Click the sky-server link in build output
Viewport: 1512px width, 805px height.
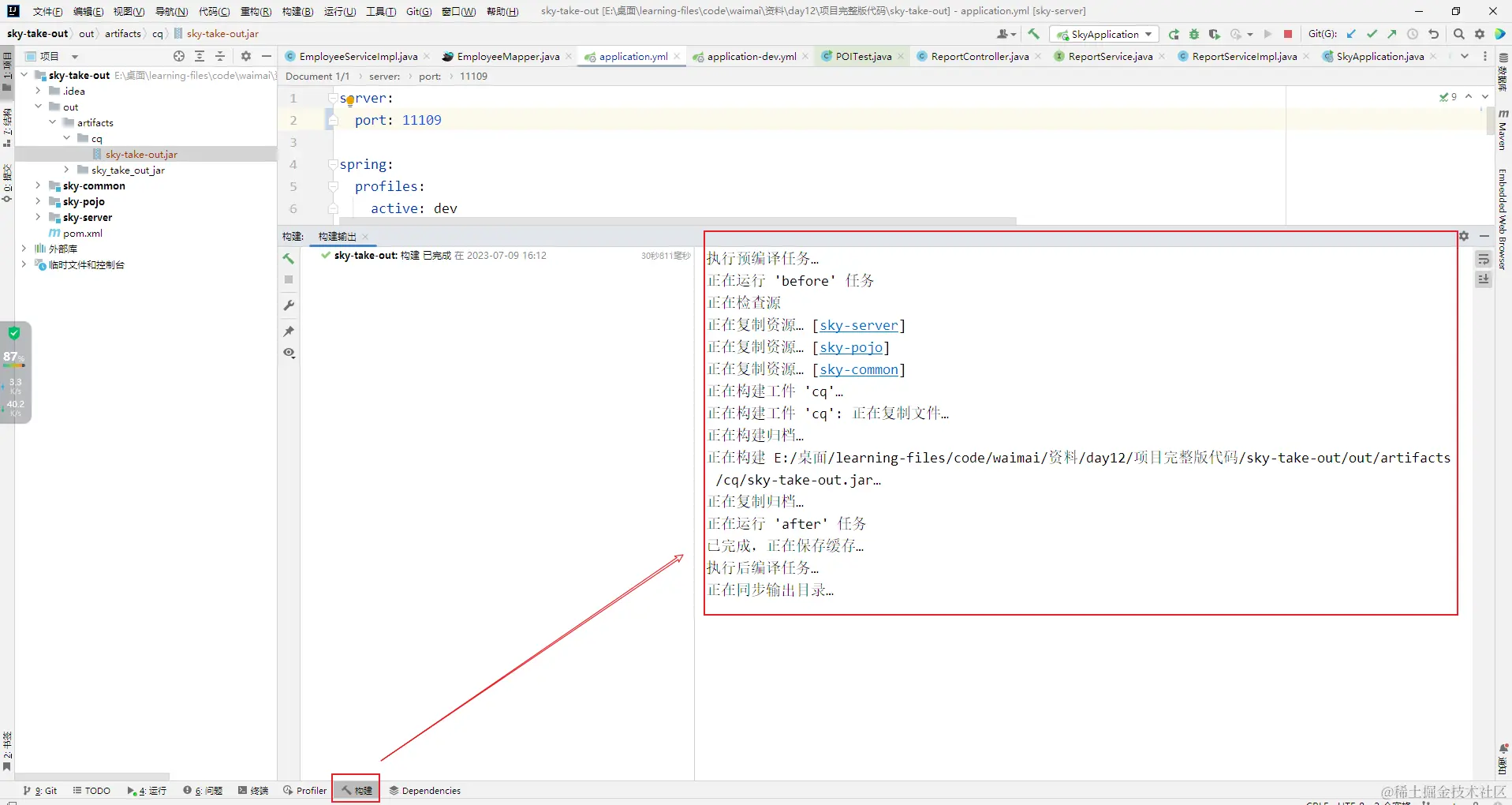click(859, 325)
